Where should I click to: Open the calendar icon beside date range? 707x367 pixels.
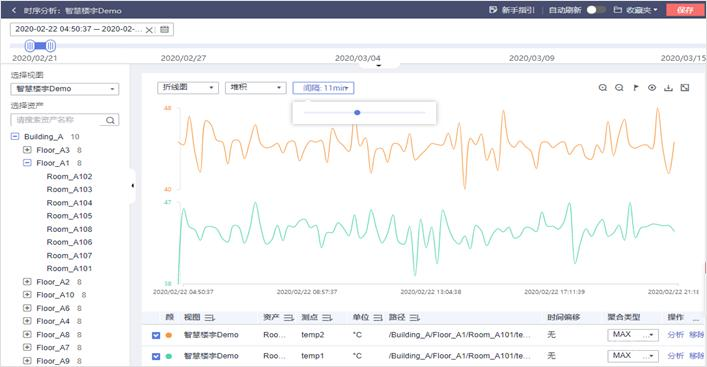click(165, 29)
